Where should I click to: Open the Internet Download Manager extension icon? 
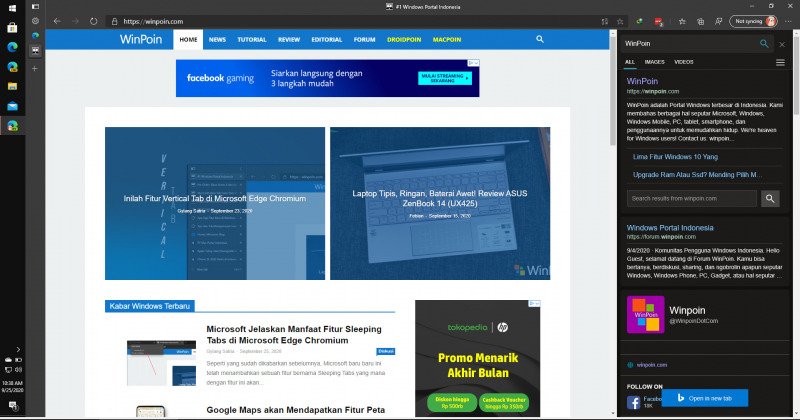point(639,21)
